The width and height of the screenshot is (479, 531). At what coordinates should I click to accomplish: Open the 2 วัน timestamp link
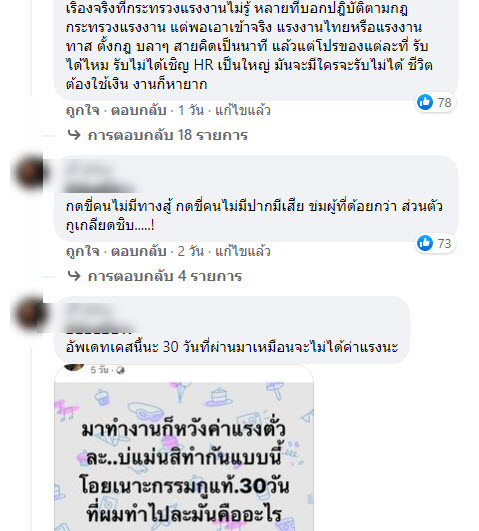point(191,252)
